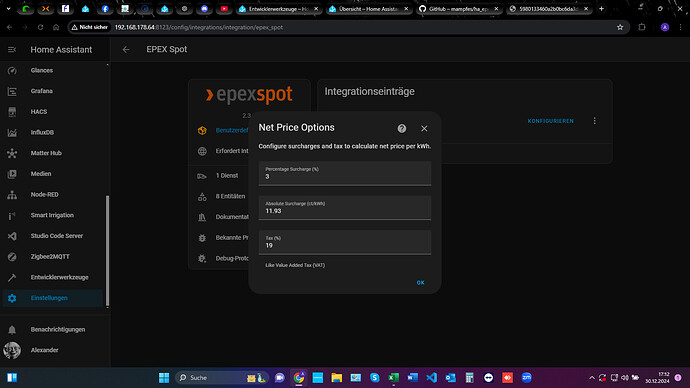Close the Net Price Options dialog
Viewport: 690px width, 388px height.
(424, 128)
